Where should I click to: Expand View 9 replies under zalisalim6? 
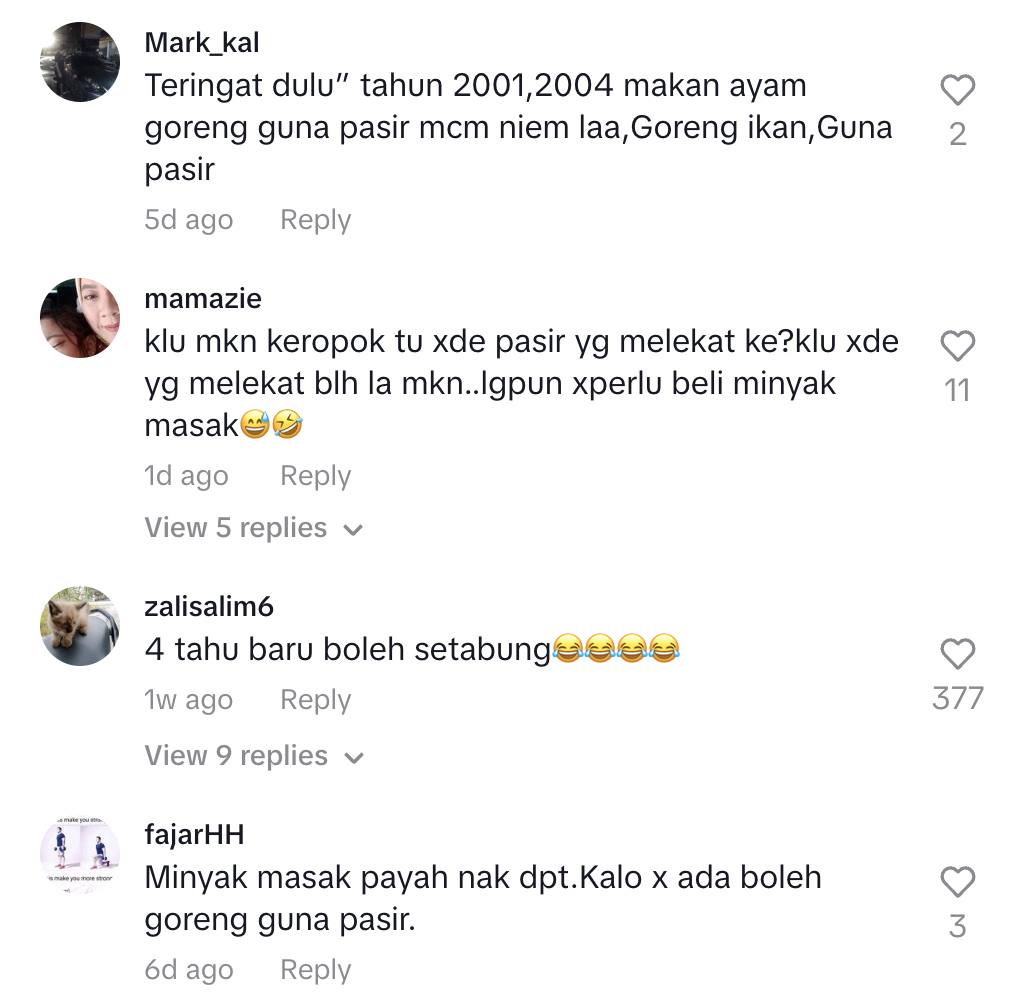point(254,756)
